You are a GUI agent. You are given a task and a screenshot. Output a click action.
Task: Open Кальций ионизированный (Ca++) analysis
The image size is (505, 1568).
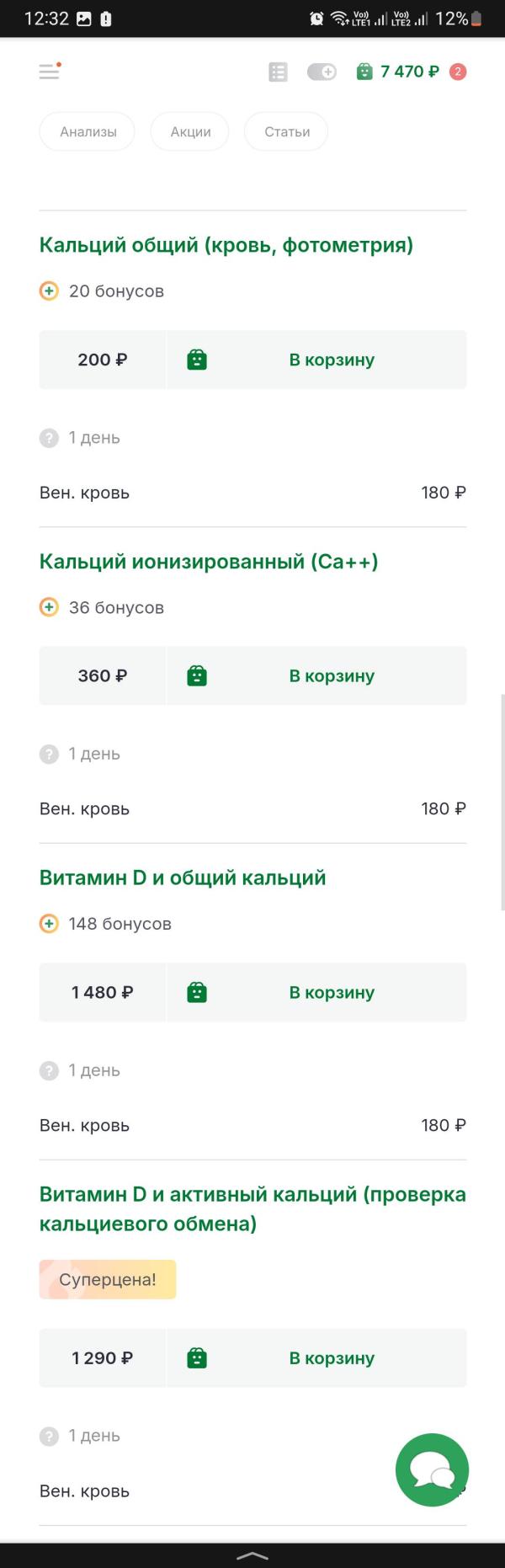tap(209, 562)
